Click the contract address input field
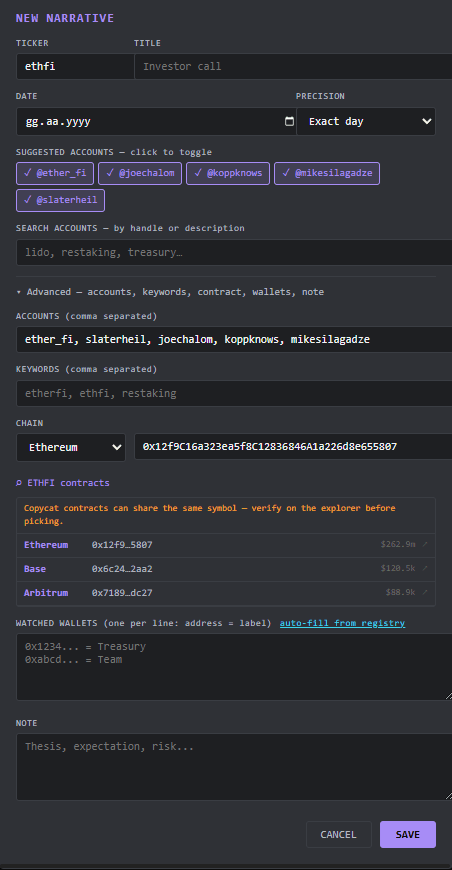The image size is (452, 870). [293, 447]
